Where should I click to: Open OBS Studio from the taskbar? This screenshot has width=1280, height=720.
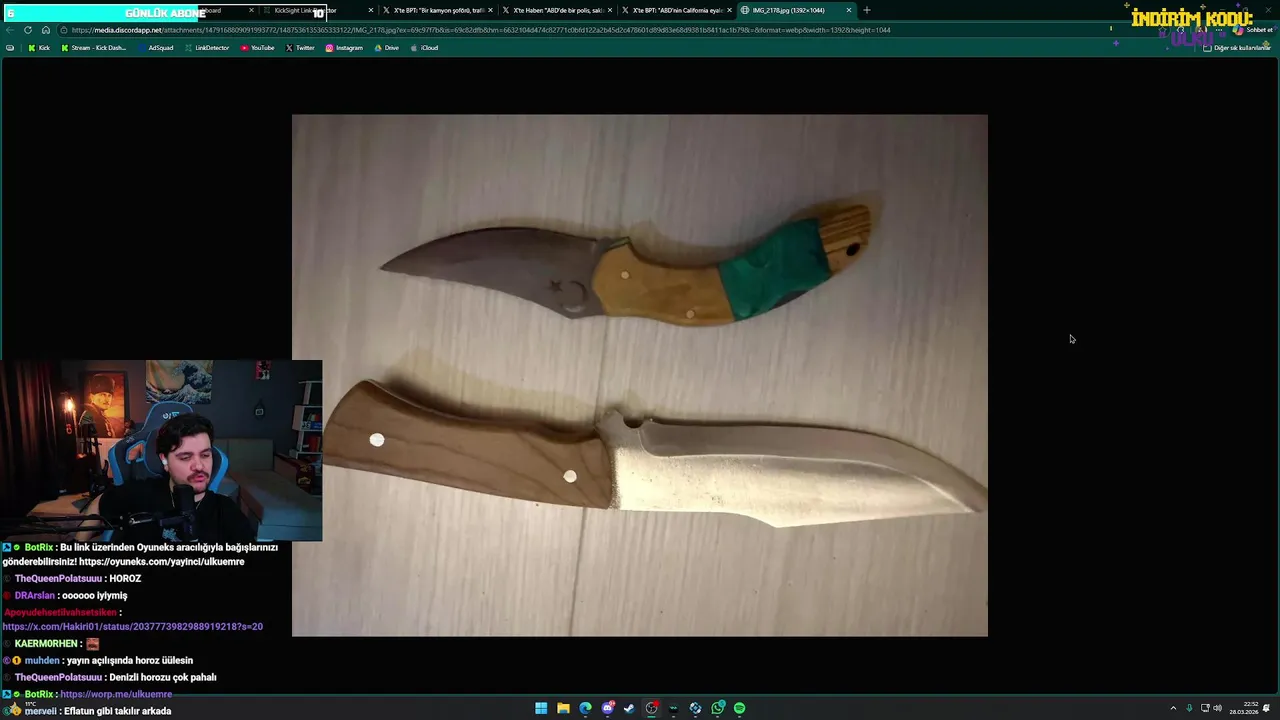click(x=651, y=708)
